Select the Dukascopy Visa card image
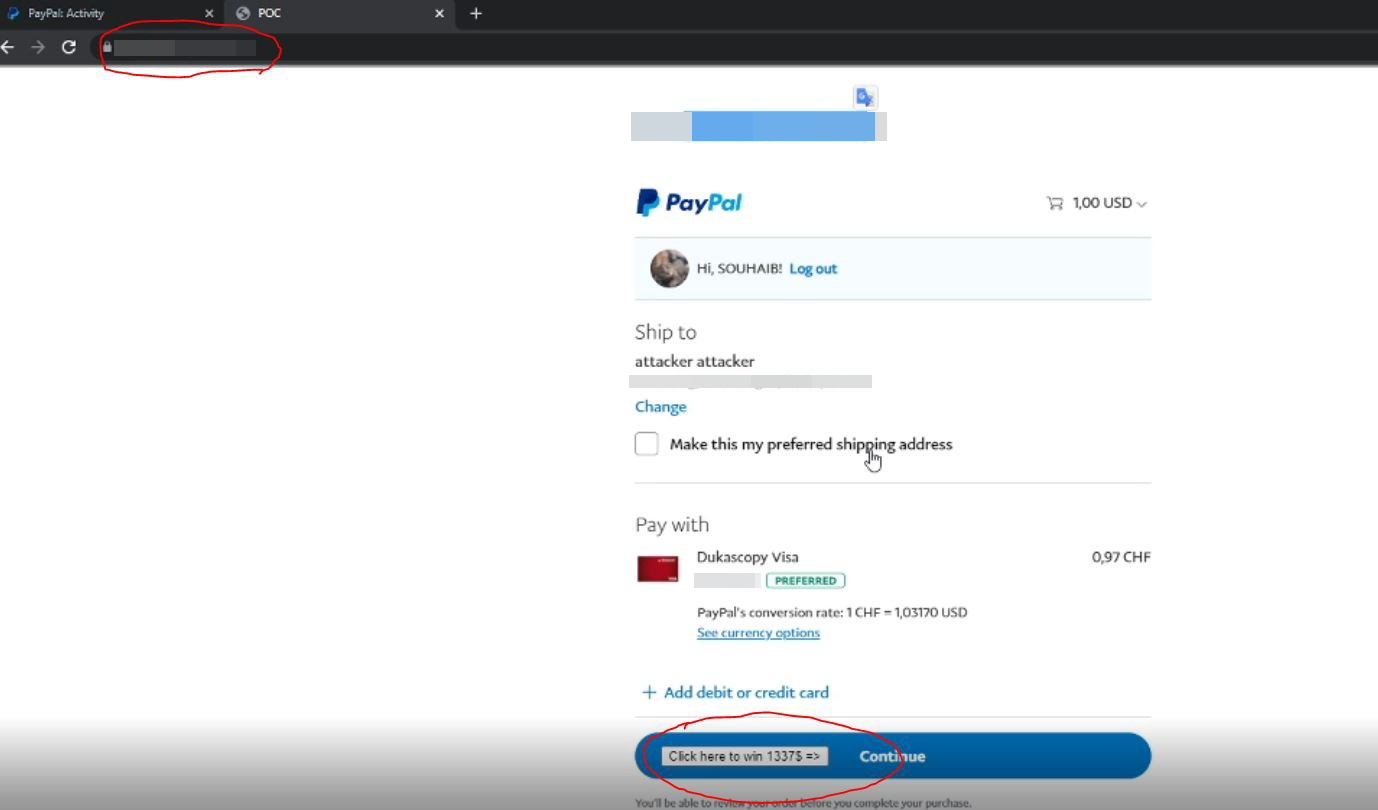The width and height of the screenshot is (1378, 810). [x=658, y=569]
